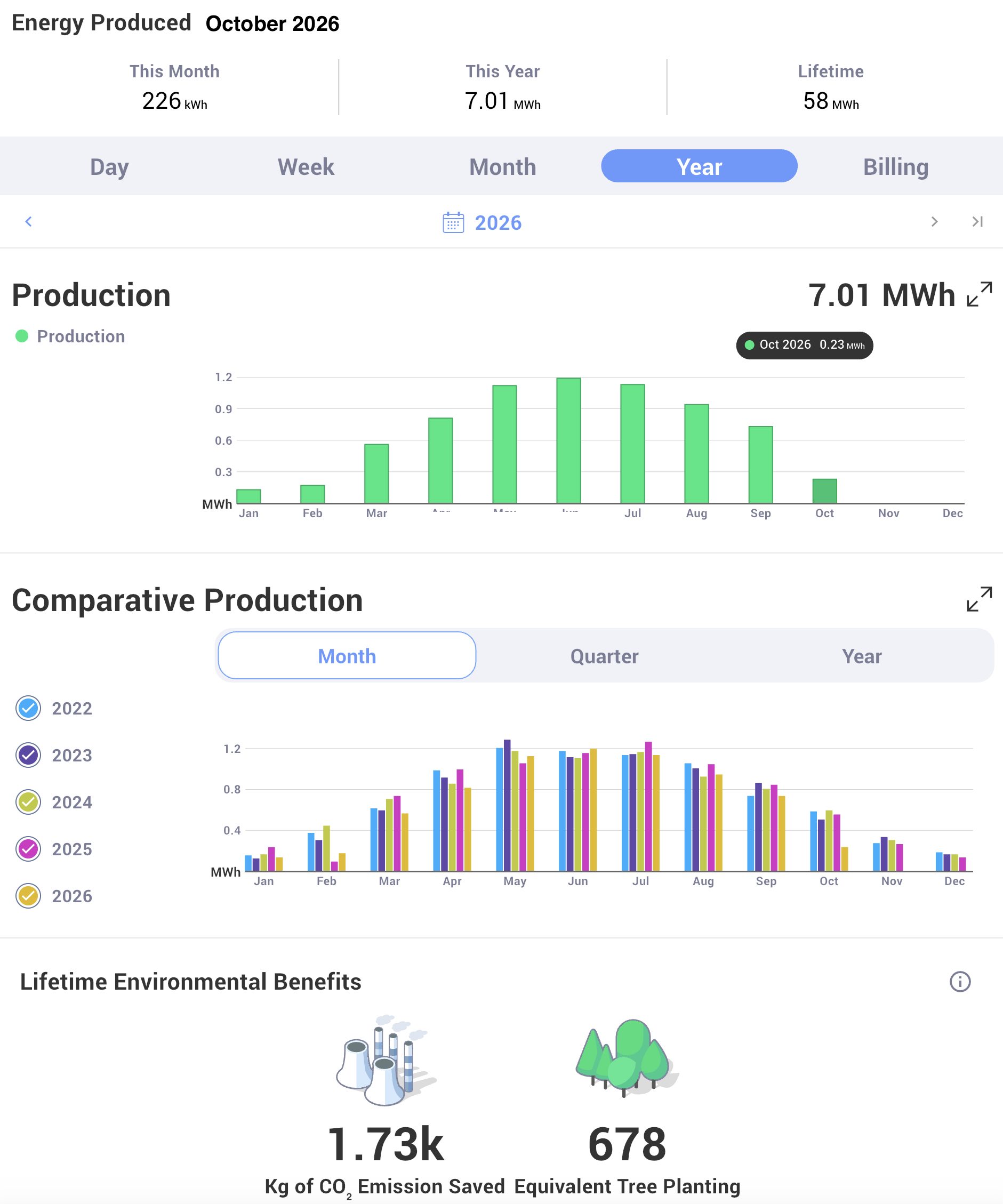This screenshot has width=1003, height=1204.
Task: Switch to the Month period tab
Action: tap(502, 167)
